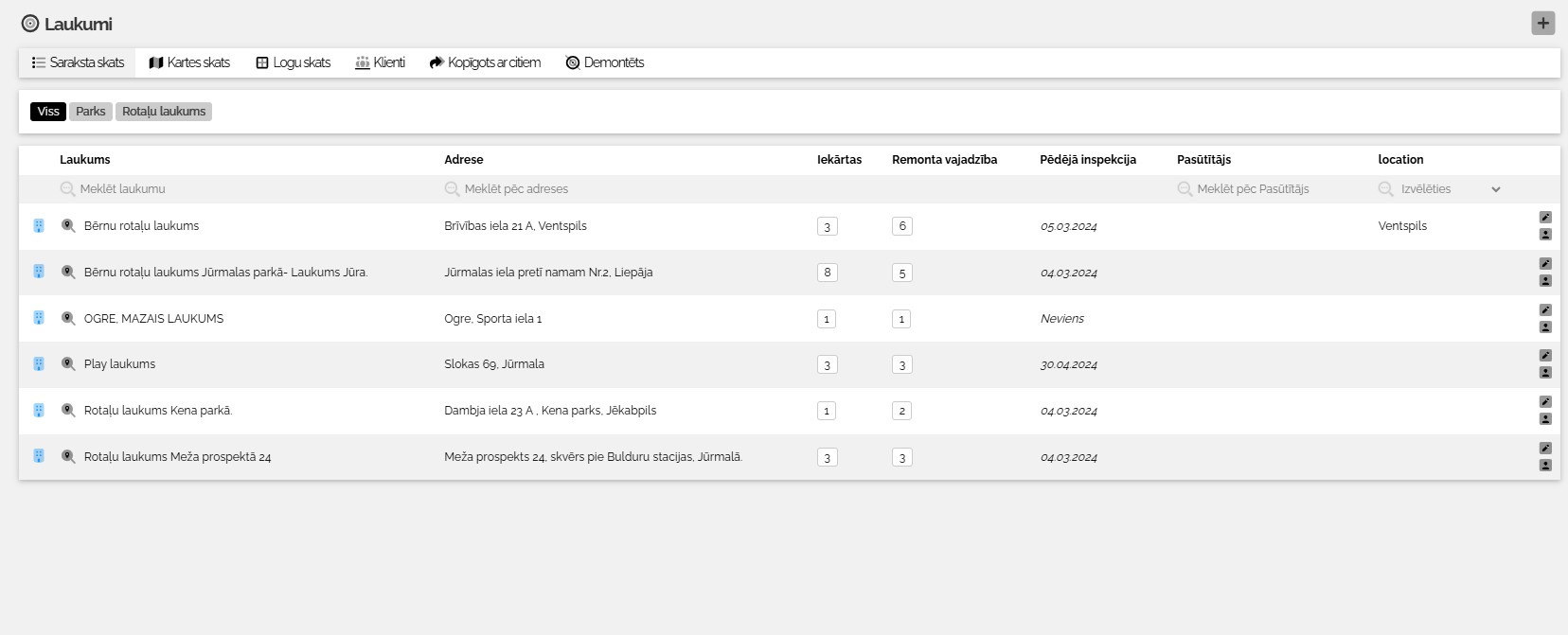Open the OGRE, MAZAIS LAUKUMS playground link
The width and height of the screenshot is (1568, 635).
(153, 319)
